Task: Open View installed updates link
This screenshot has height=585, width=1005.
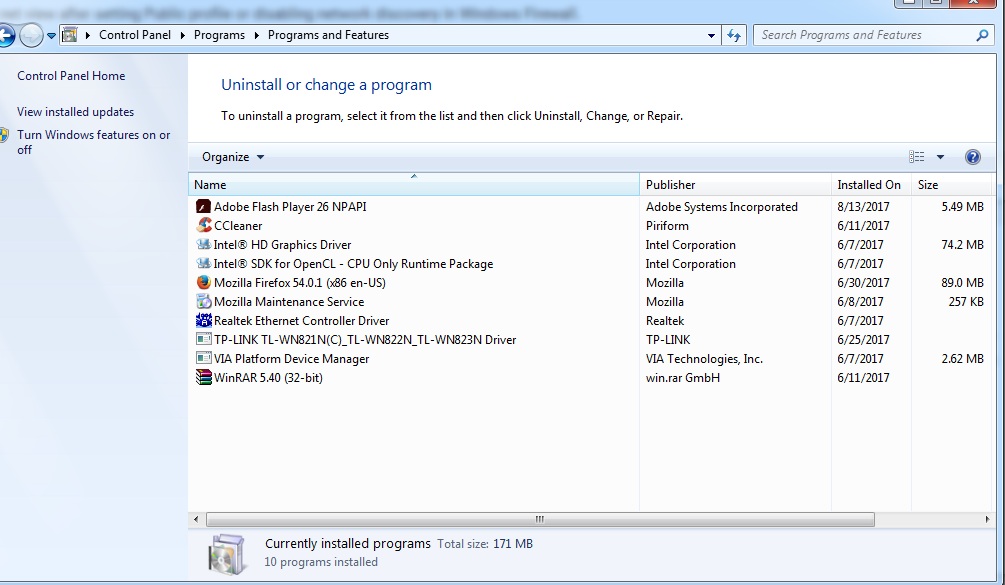Action: tap(76, 111)
